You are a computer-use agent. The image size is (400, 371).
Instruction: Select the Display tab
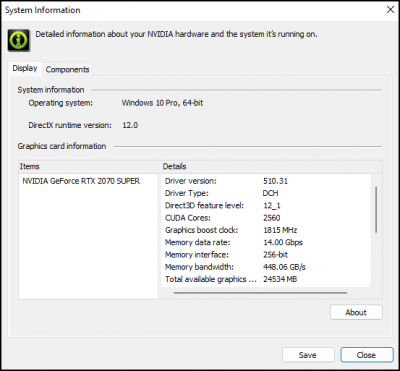25,68
